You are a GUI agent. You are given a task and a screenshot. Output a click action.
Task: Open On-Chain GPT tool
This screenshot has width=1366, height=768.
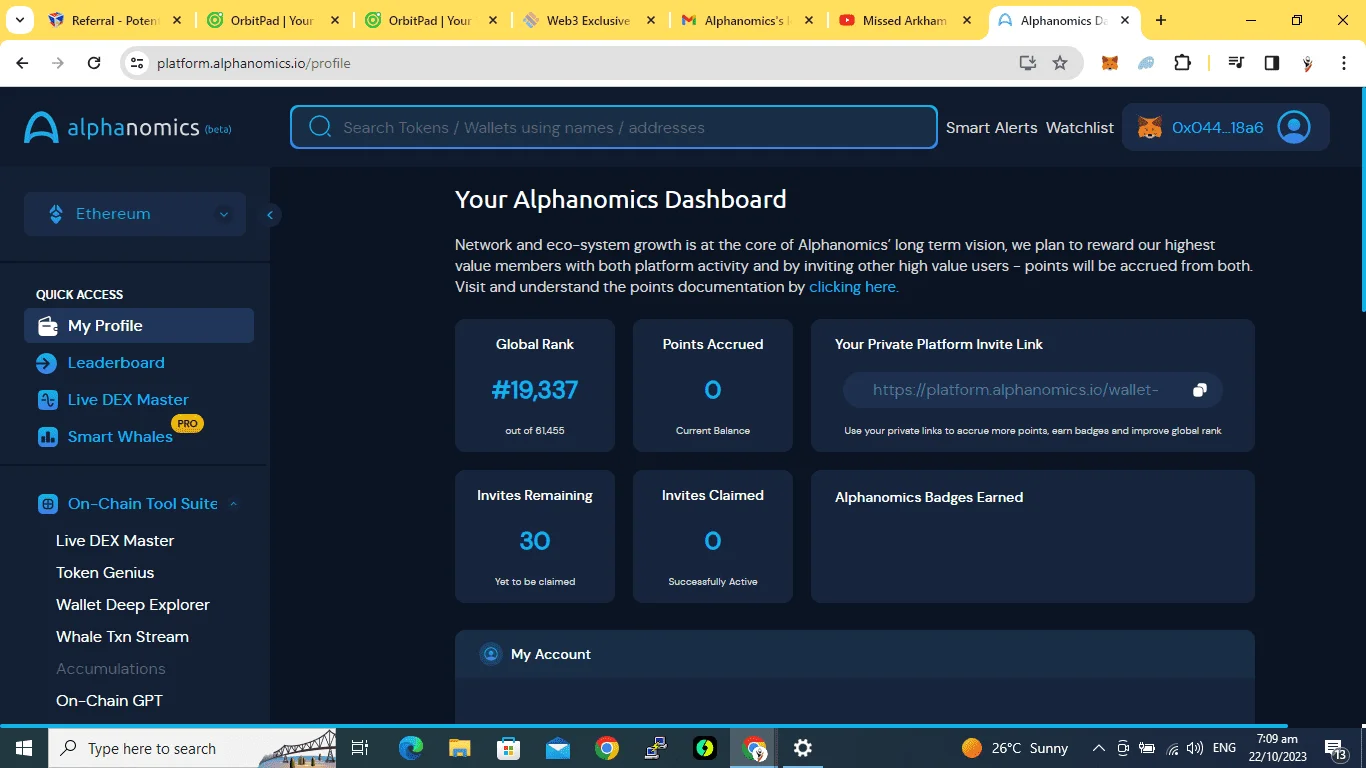109,701
